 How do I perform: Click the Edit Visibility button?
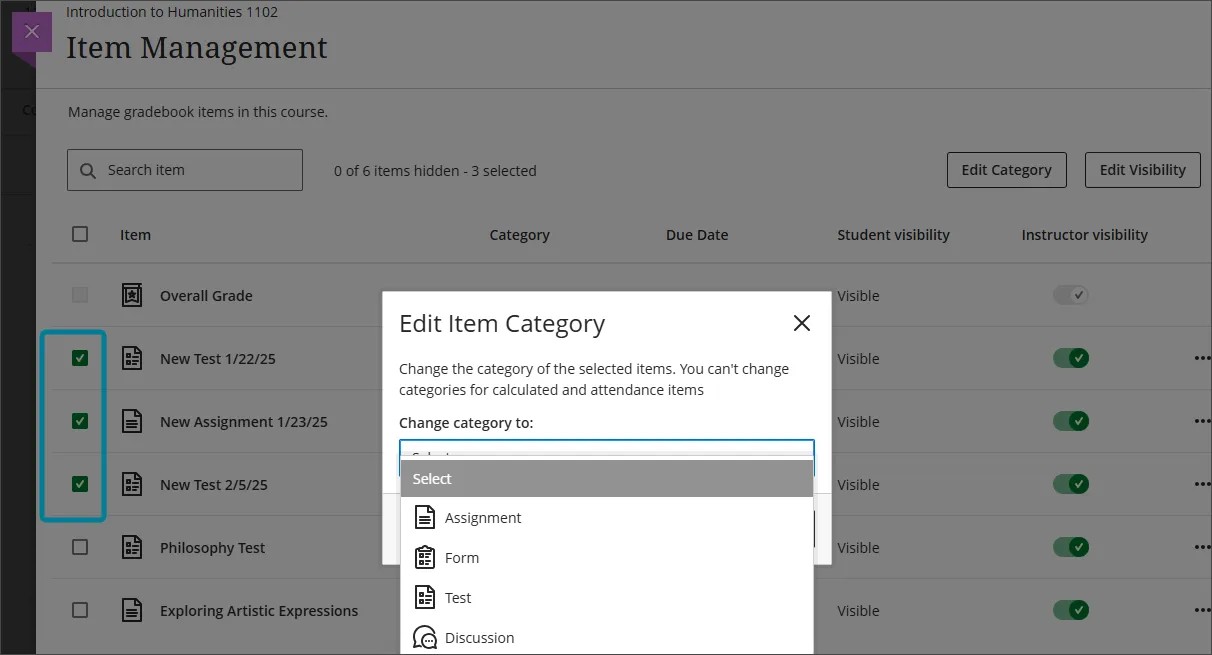[1142, 169]
